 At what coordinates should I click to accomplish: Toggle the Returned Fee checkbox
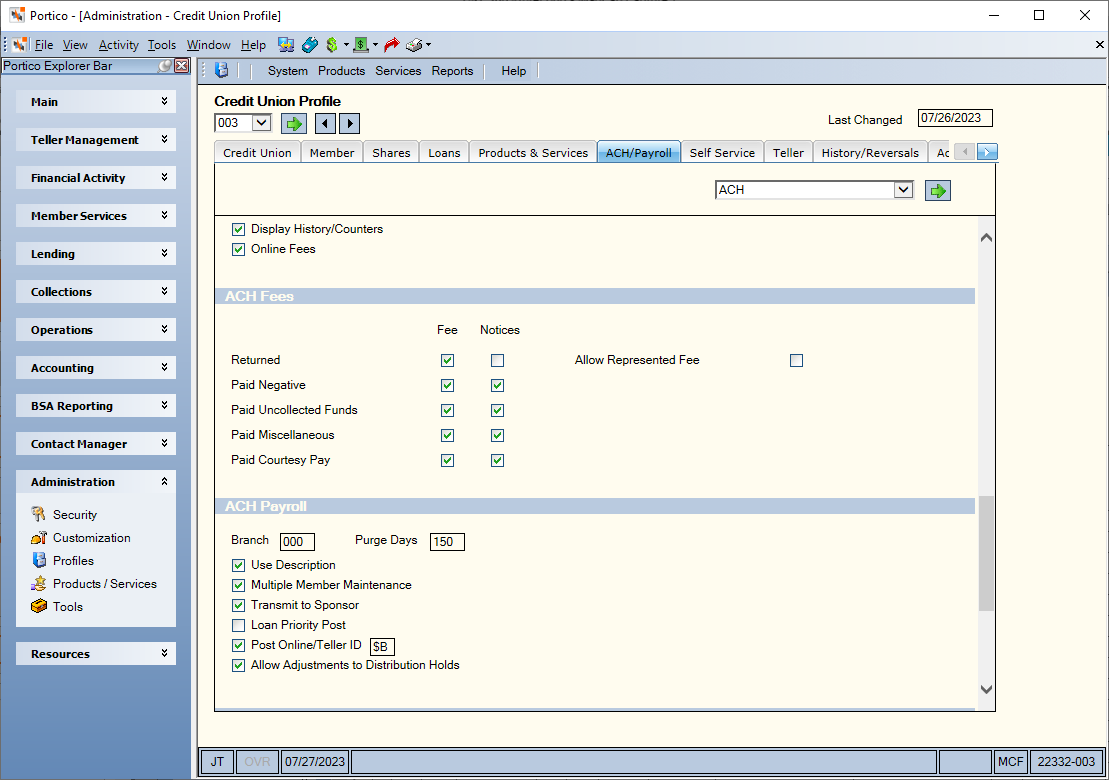click(x=447, y=361)
